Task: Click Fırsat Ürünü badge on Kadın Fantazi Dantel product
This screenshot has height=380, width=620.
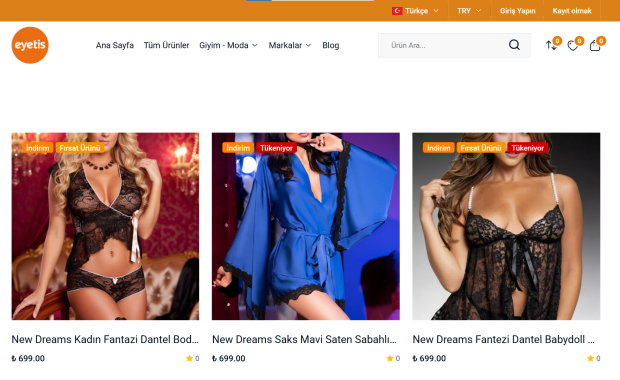Action: click(x=80, y=148)
